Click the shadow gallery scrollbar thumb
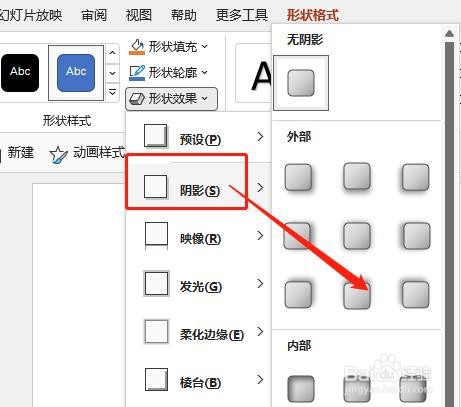 [x=449, y=223]
